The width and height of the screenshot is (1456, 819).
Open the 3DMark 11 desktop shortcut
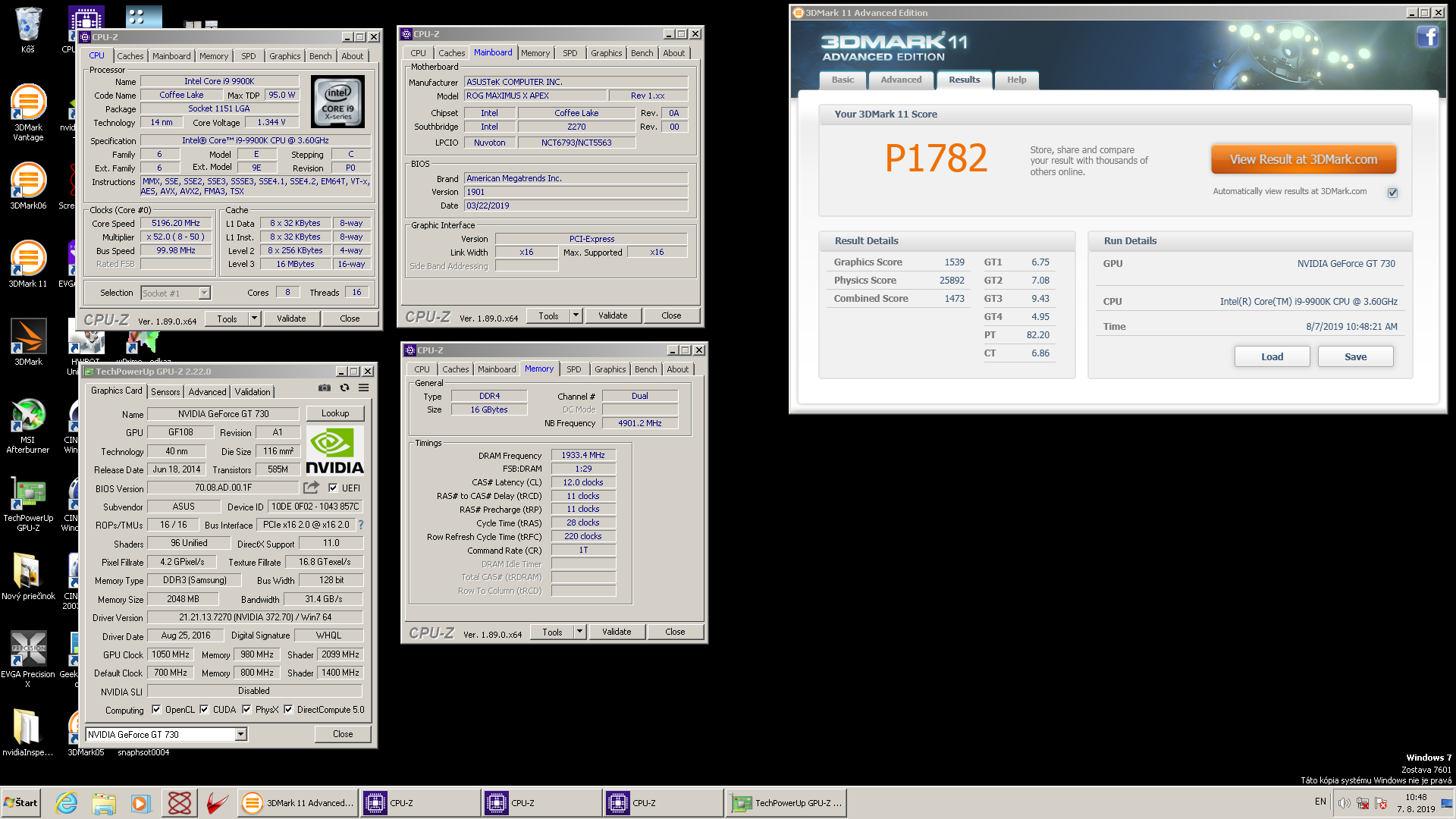pos(28,264)
